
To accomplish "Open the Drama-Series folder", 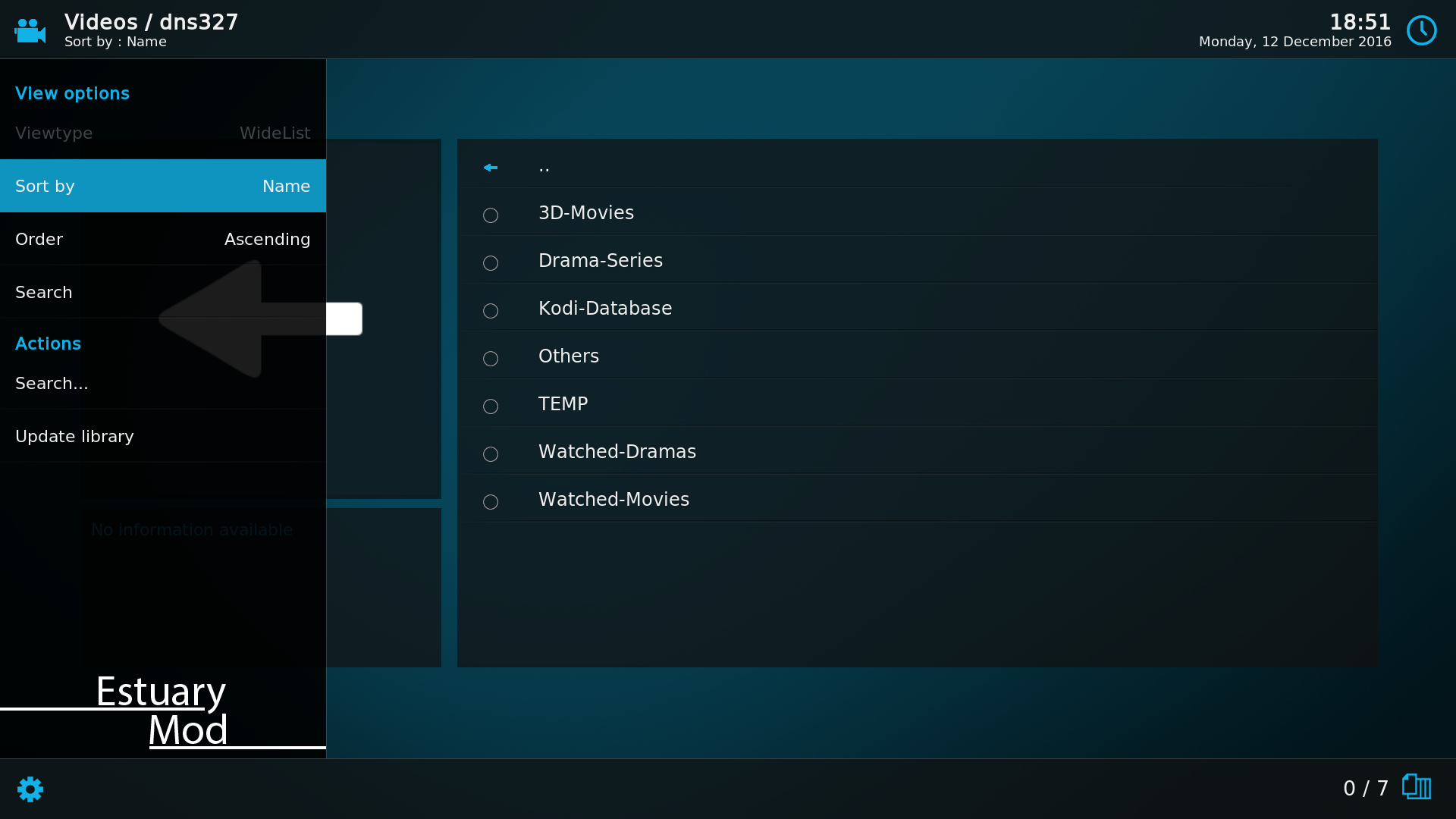I will point(918,260).
